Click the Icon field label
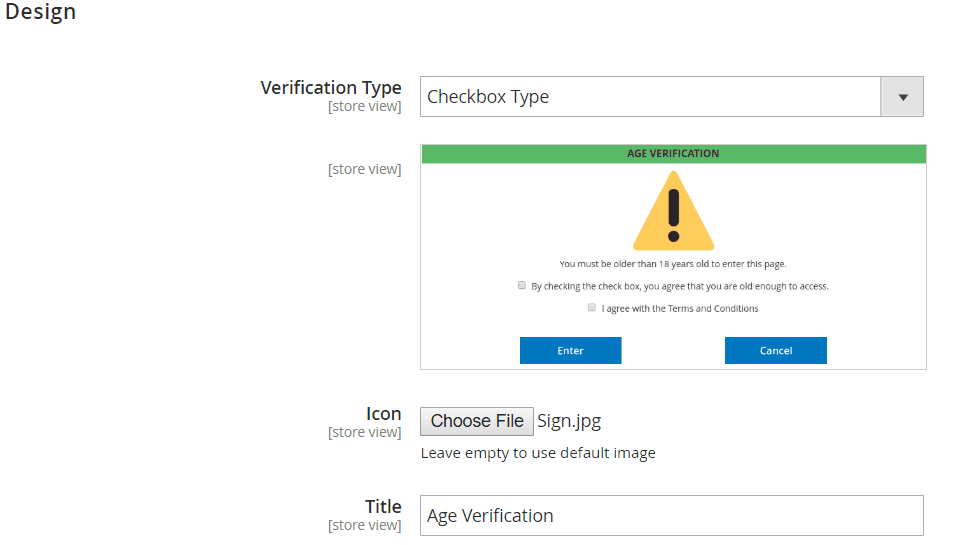Viewport: 971px width, 545px height. point(383,413)
